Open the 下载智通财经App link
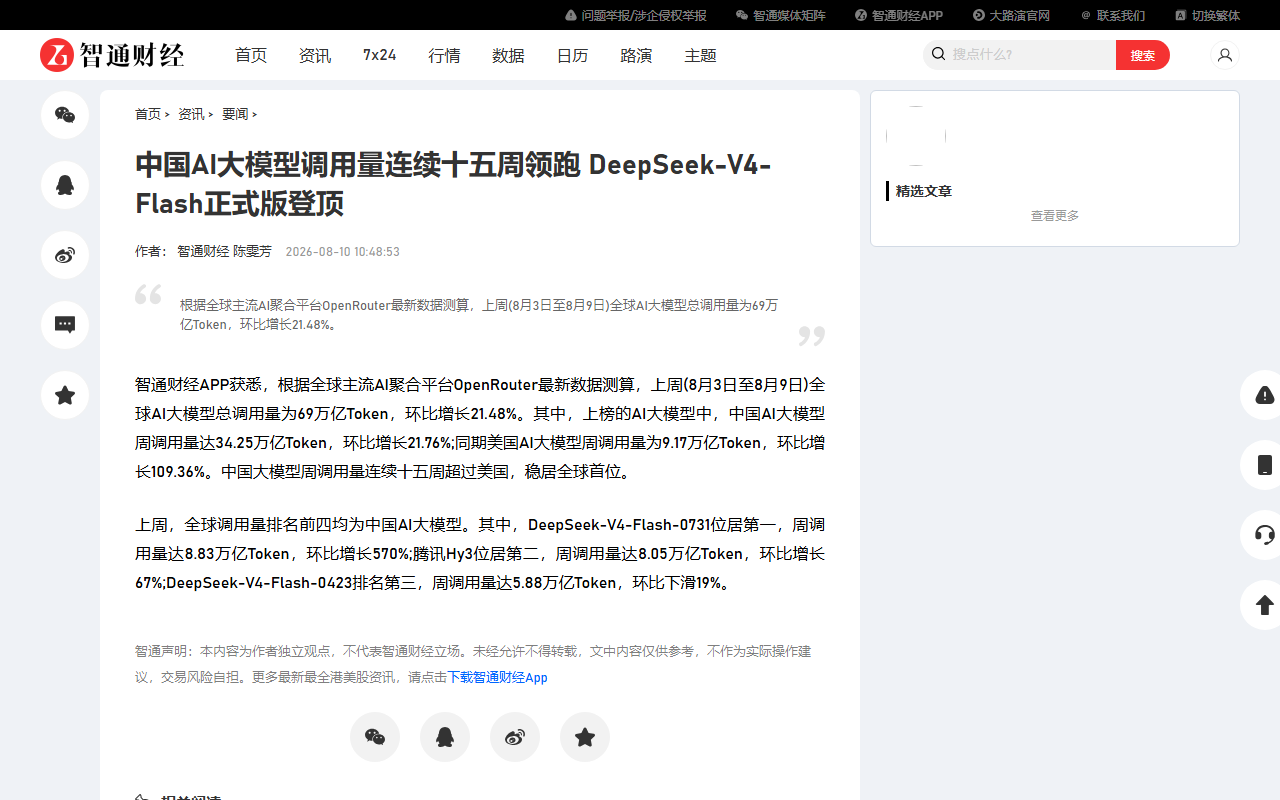 tap(497, 677)
